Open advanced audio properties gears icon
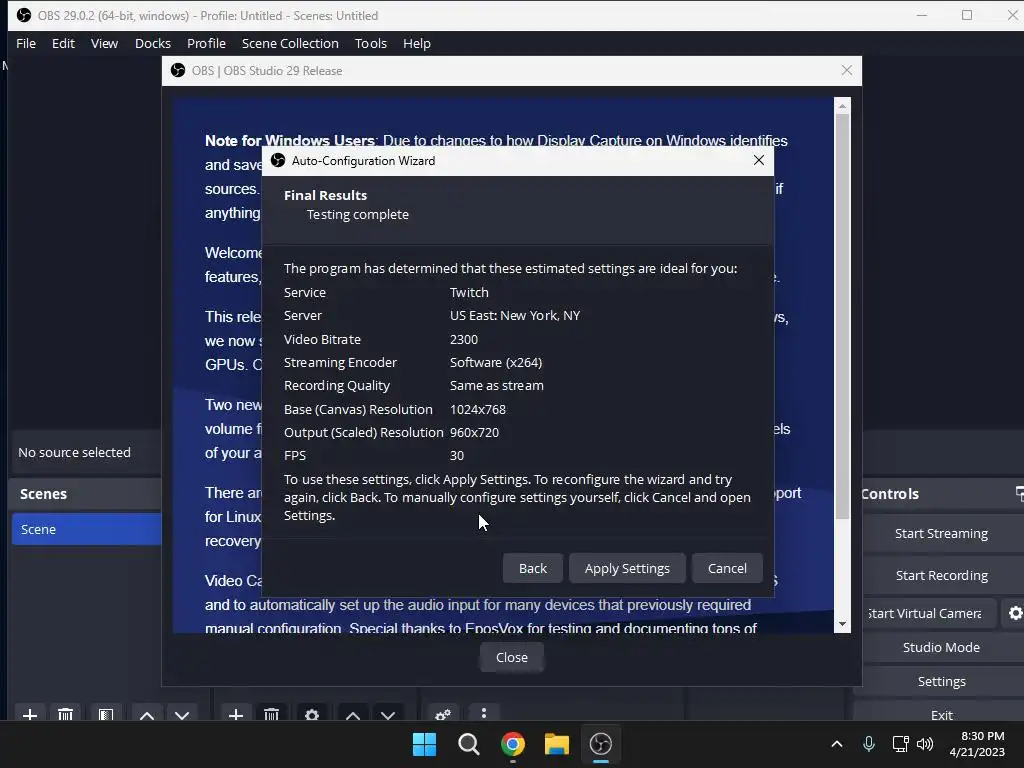Screen dimensions: 1024x768 (x=443, y=714)
